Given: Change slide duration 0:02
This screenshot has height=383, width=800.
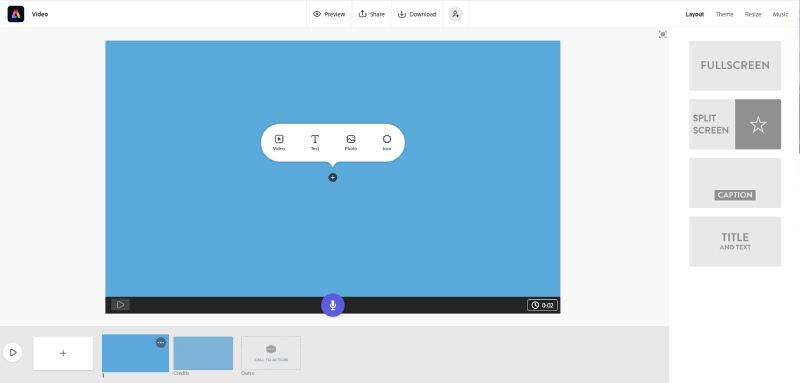Looking at the screenshot, I should (542, 305).
